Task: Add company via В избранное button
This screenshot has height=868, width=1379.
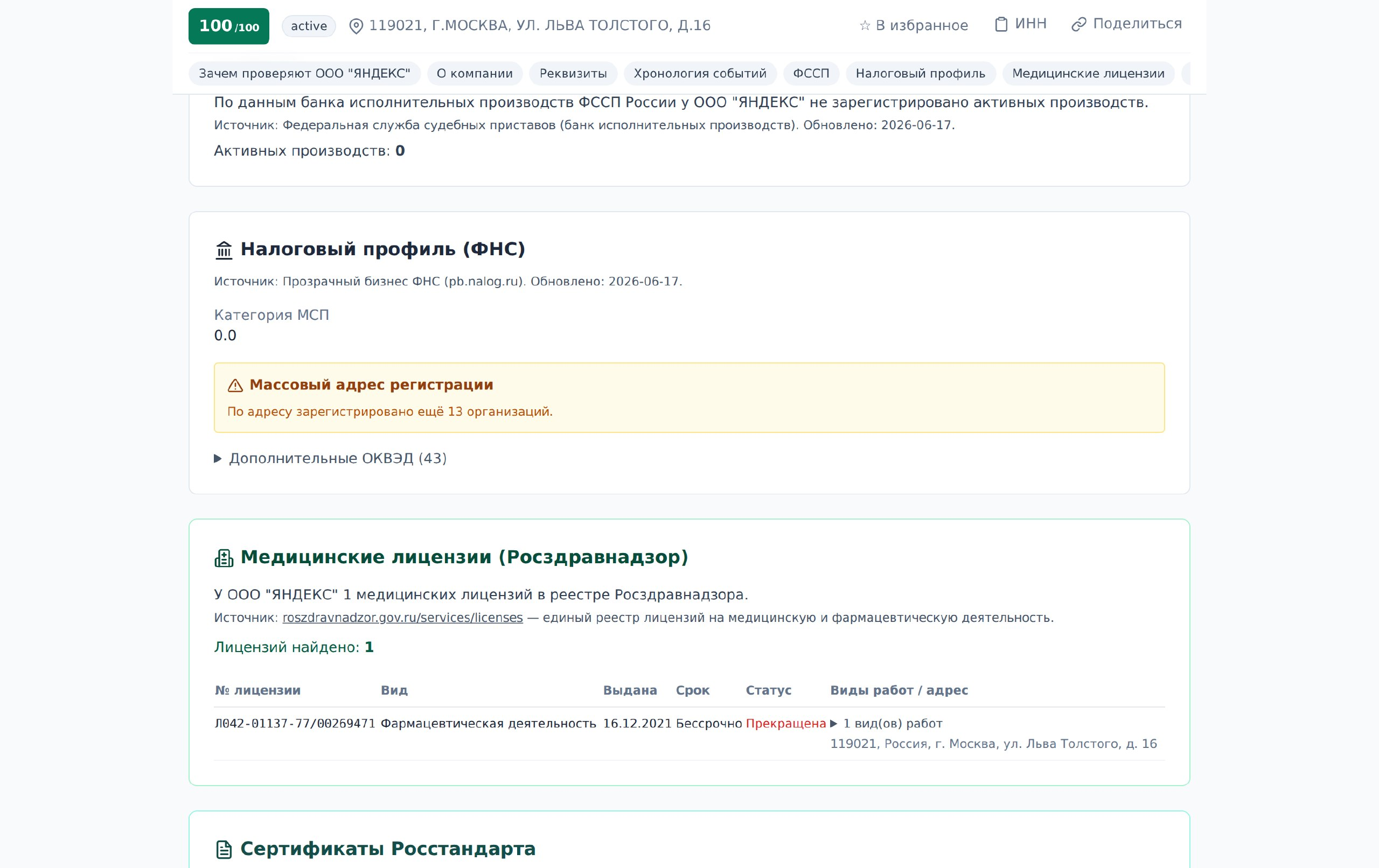Action: (x=914, y=26)
